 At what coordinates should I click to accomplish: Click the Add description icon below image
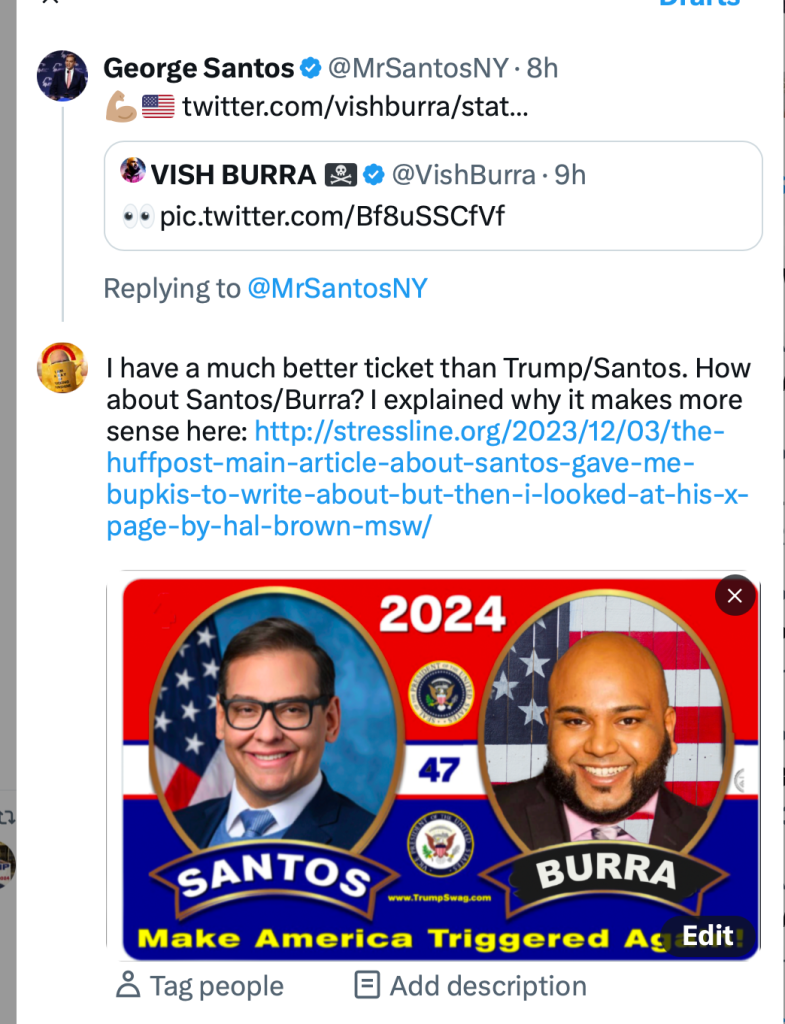(x=367, y=986)
